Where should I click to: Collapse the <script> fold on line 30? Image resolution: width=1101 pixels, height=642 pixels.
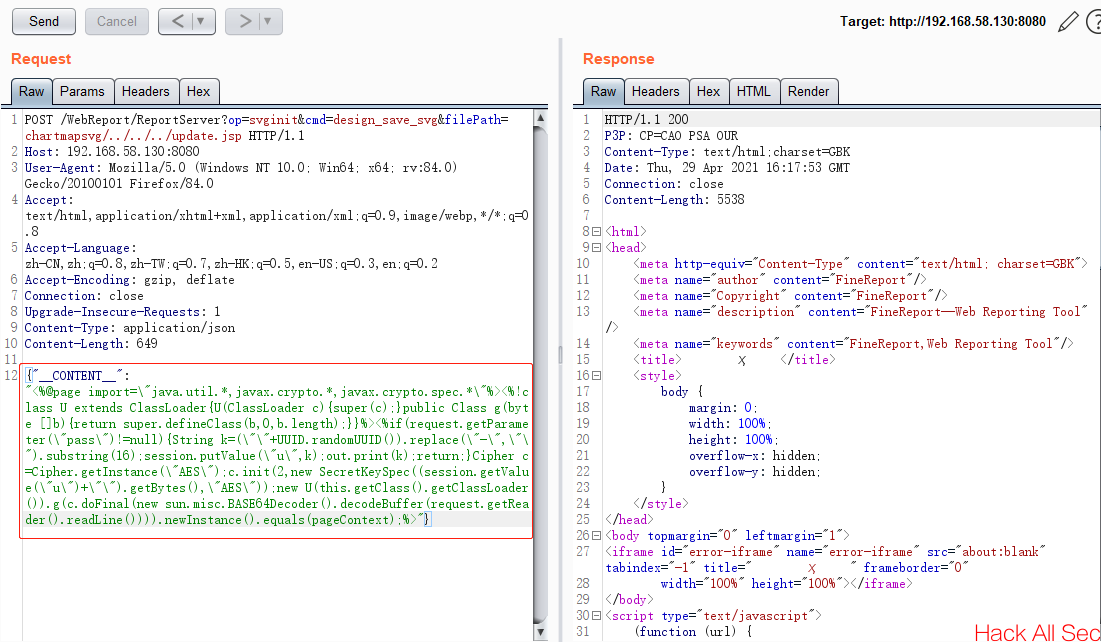tap(597, 616)
